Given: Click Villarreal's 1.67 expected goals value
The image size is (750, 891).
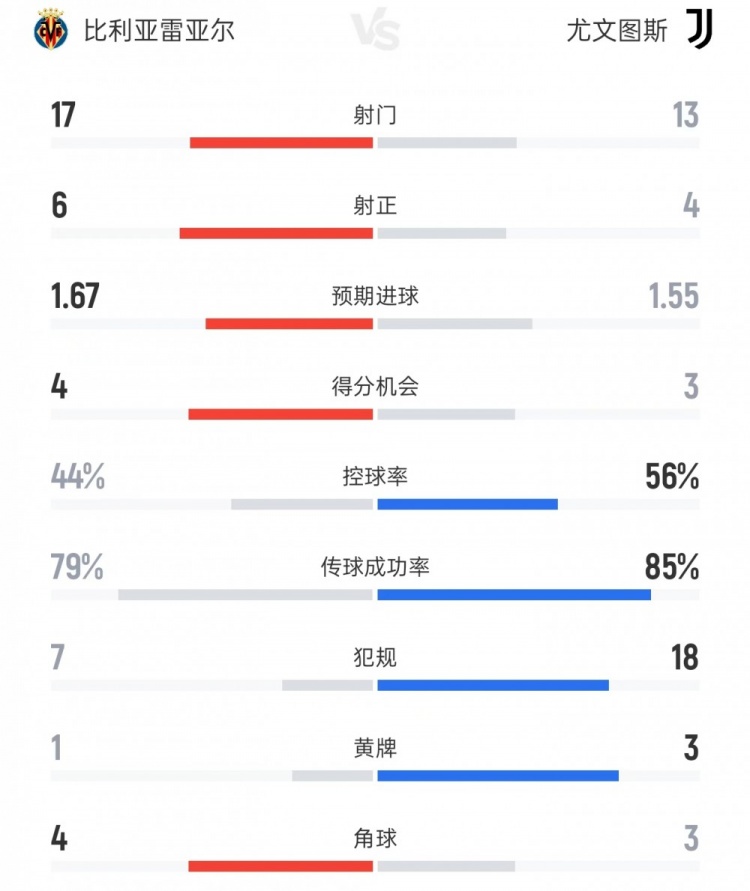Looking at the screenshot, I should point(75,297).
